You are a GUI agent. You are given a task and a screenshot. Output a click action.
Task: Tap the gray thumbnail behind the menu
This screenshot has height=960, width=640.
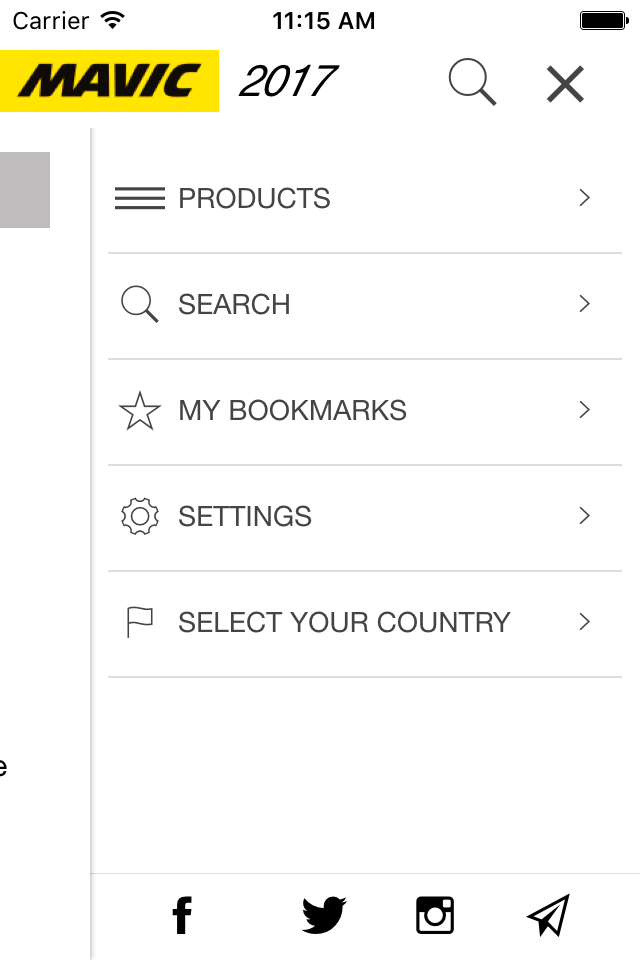coord(24,190)
